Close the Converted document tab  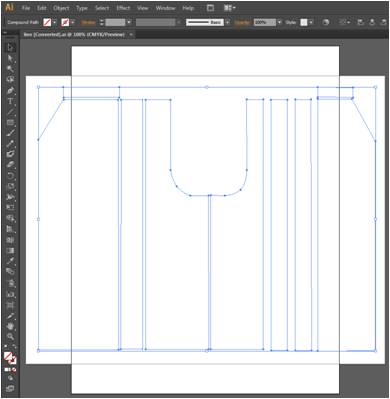coord(131,34)
